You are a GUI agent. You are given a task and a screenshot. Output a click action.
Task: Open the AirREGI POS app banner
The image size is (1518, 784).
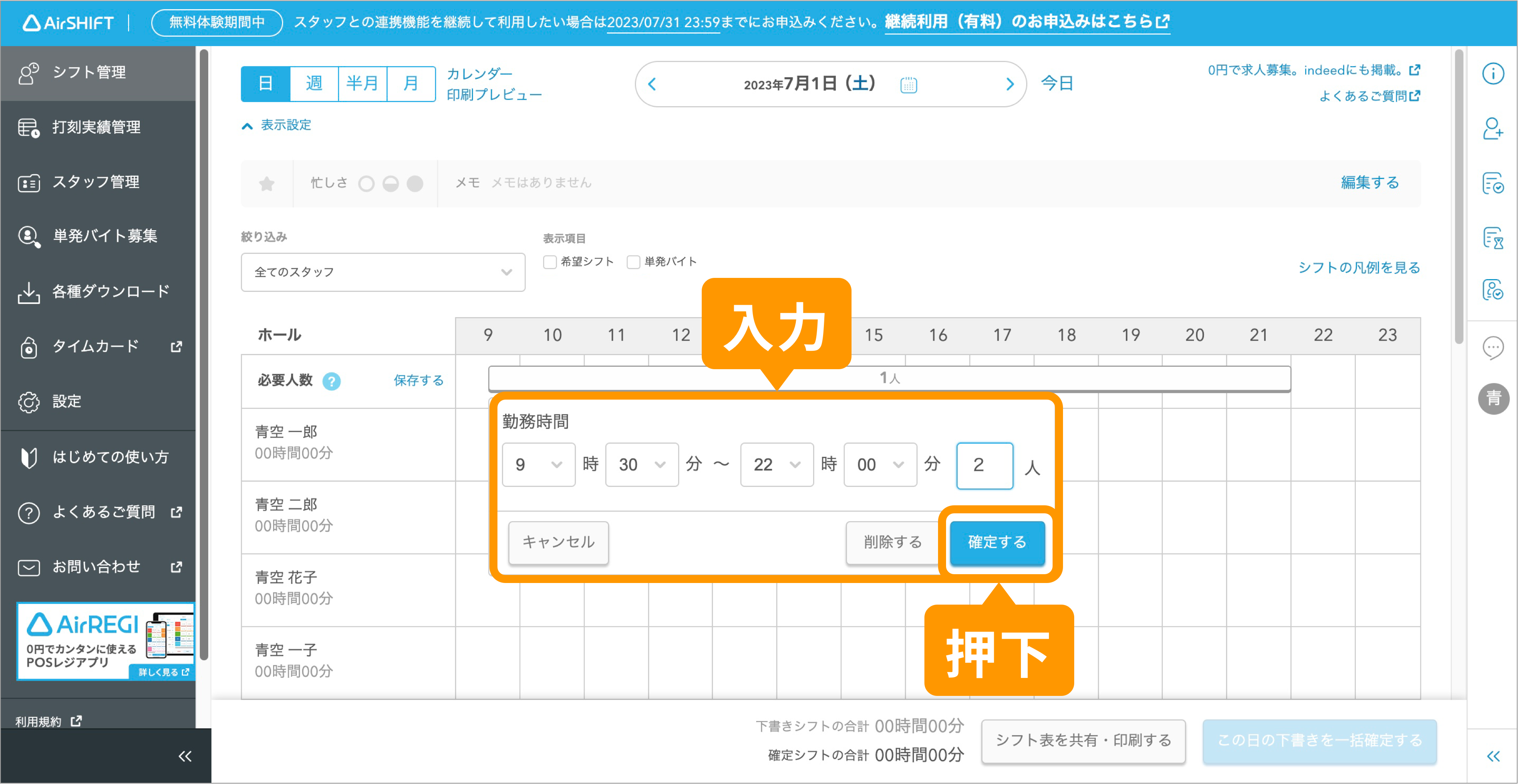106,641
